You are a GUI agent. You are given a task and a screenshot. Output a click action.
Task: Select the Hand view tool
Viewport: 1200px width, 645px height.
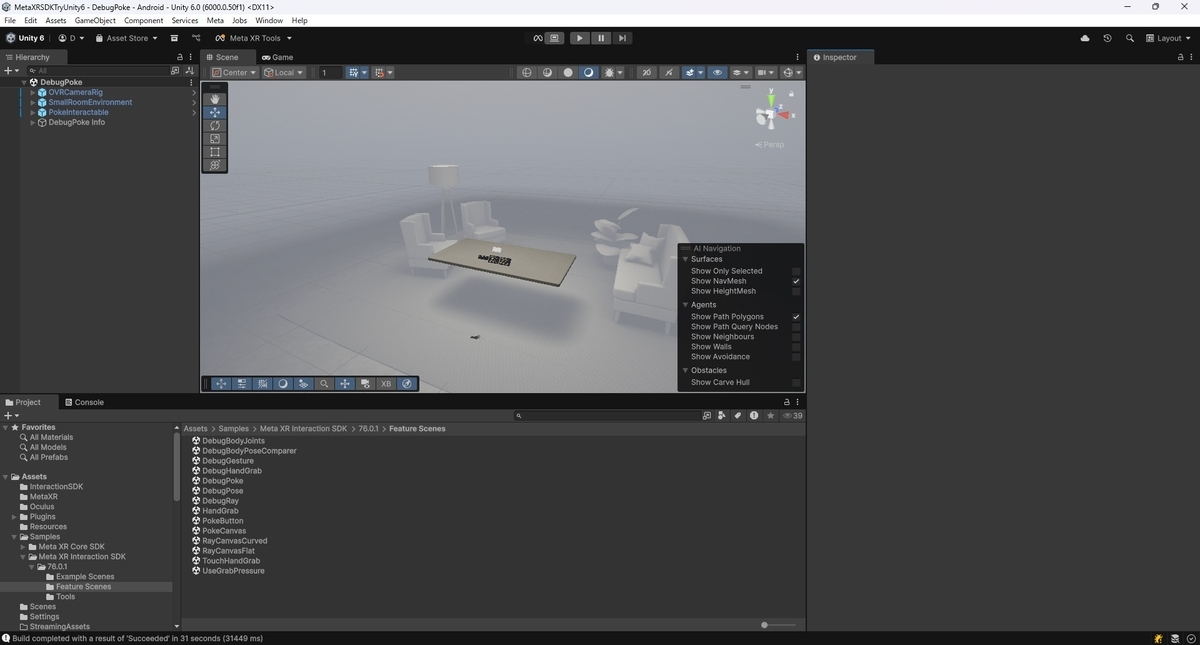point(215,99)
